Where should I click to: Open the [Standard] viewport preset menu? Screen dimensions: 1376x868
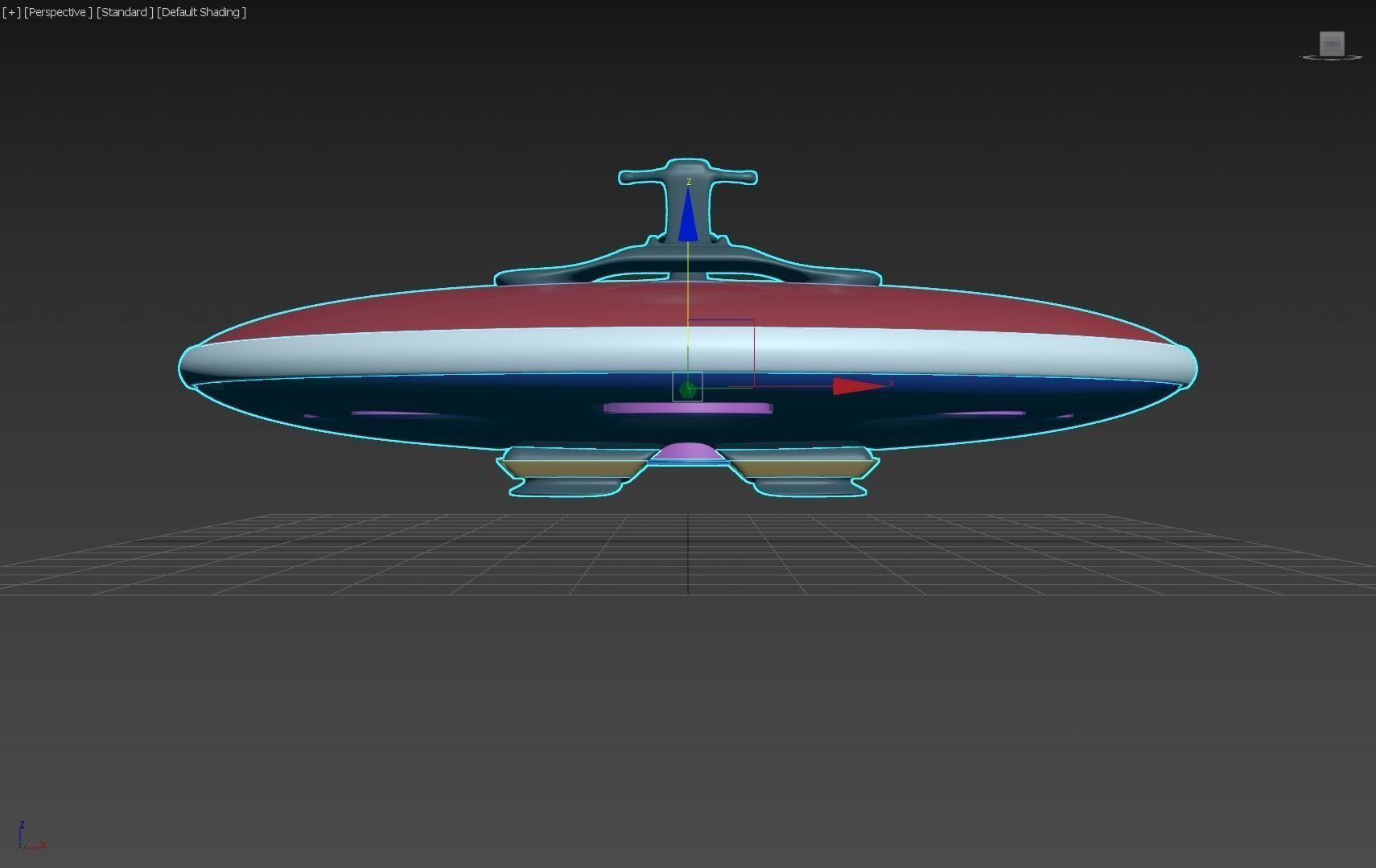125,12
